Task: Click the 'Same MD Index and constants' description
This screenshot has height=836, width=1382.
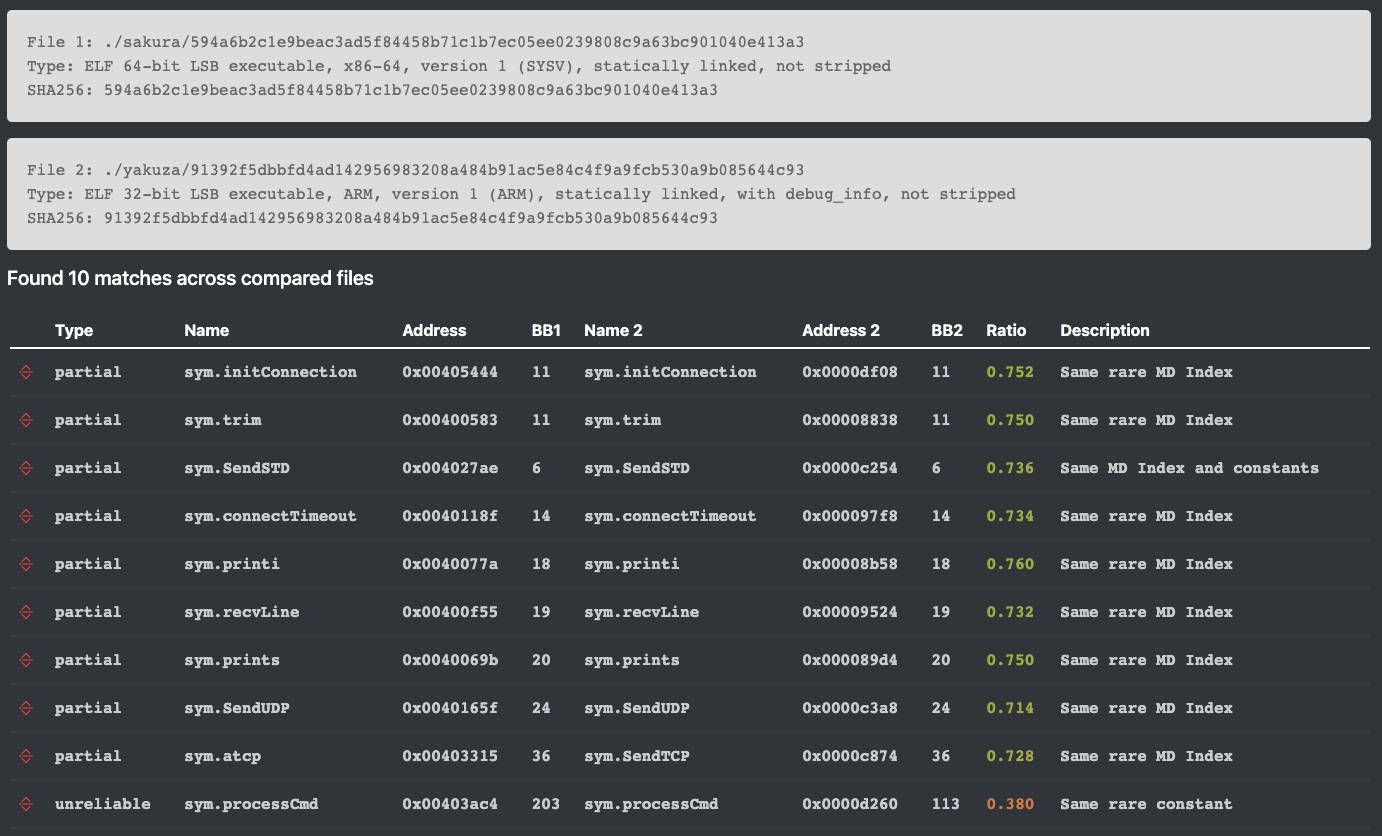Action: 1188,468
